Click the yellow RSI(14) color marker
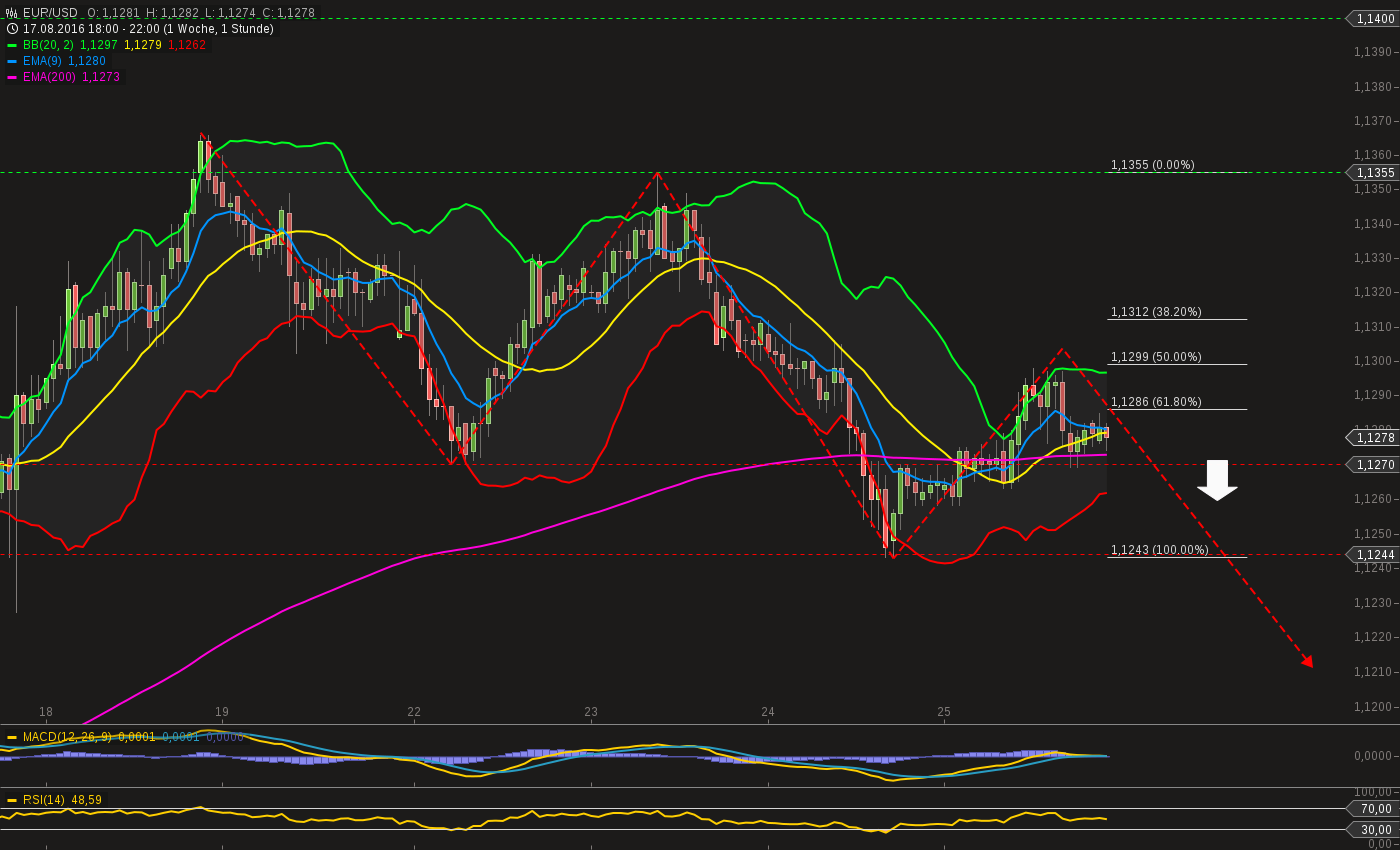This screenshot has height=850, width=1400. click(x=12, y=800)
